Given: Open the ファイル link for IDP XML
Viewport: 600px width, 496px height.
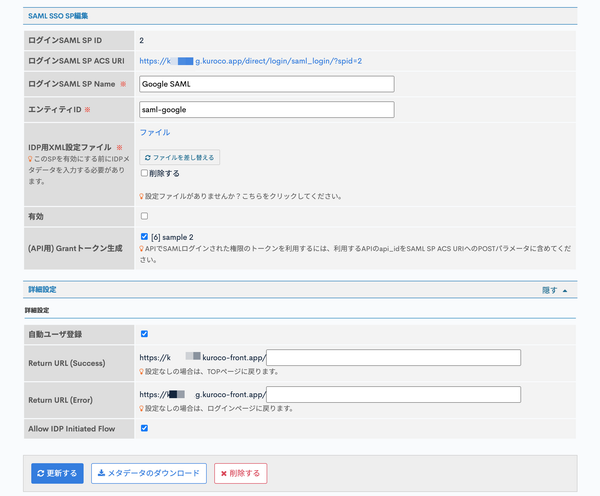Looking at the screenshot, I should pos(155,132).
